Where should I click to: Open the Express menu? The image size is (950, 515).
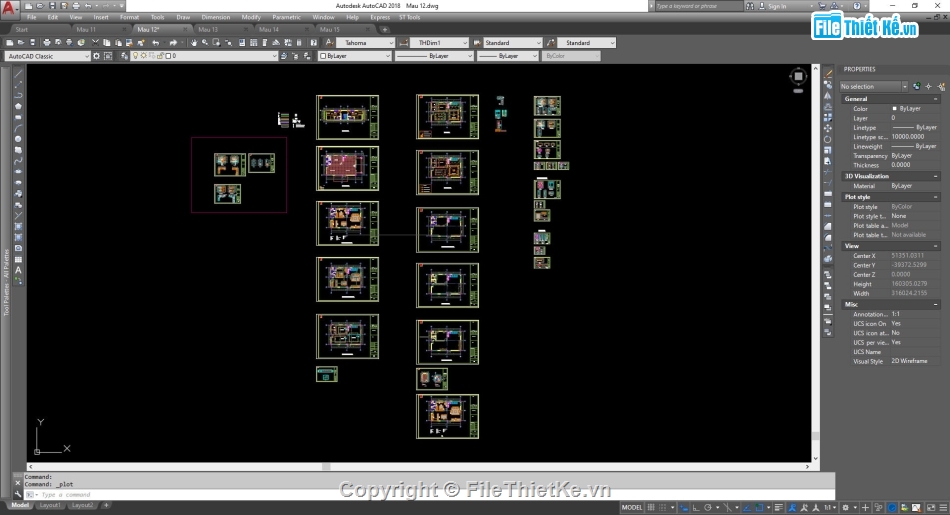pyautogui.click(x=380, y=17)
